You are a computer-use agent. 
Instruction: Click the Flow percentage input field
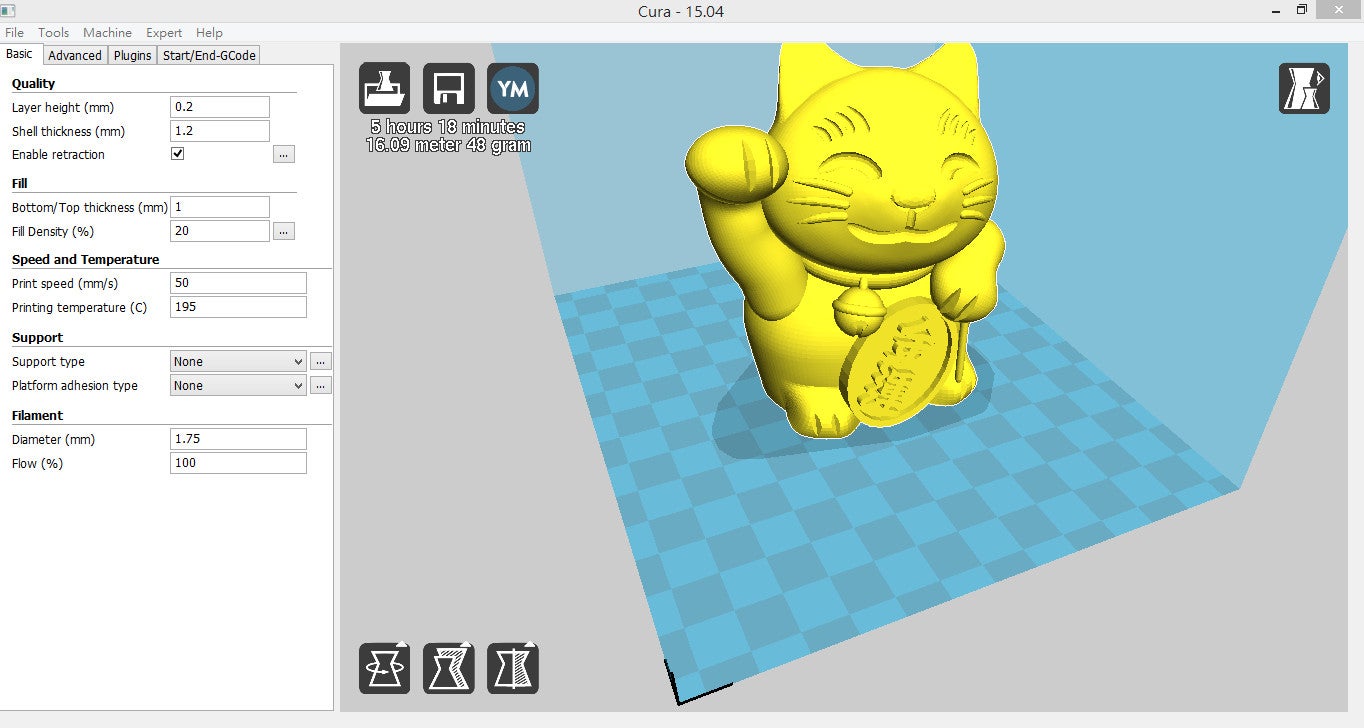238,463
